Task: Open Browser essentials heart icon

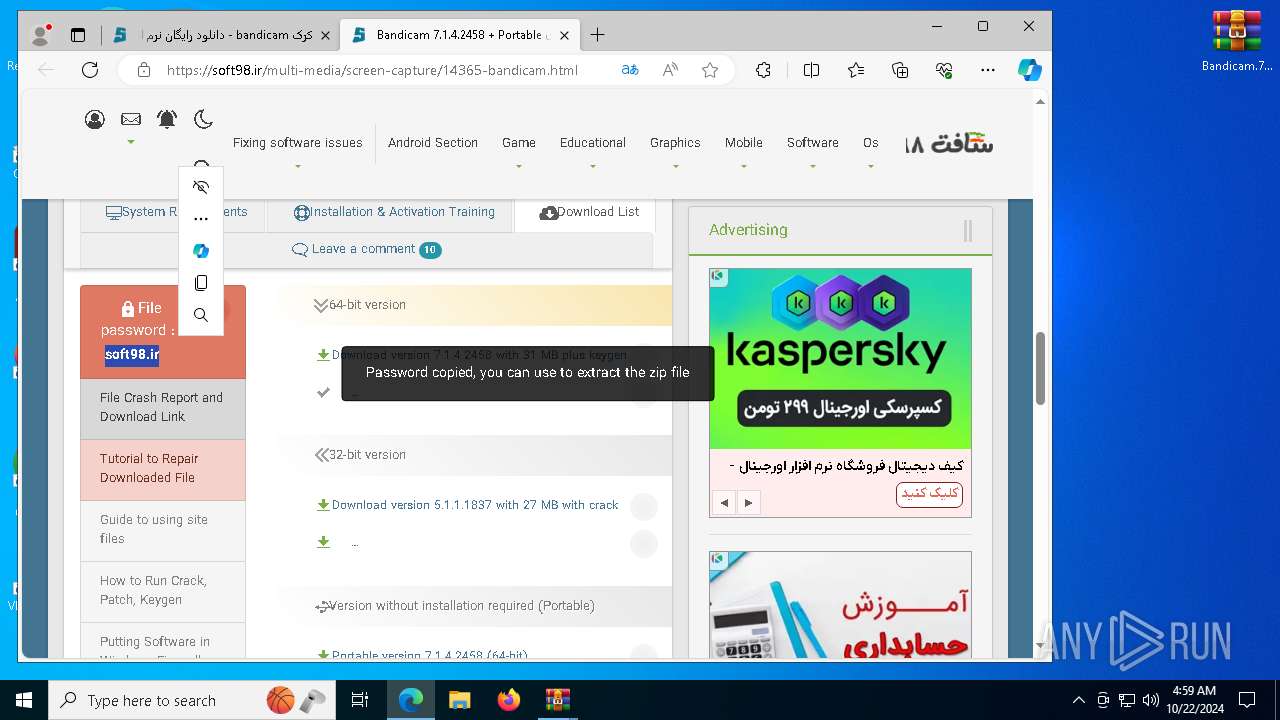Action: (x=944, y=70)
